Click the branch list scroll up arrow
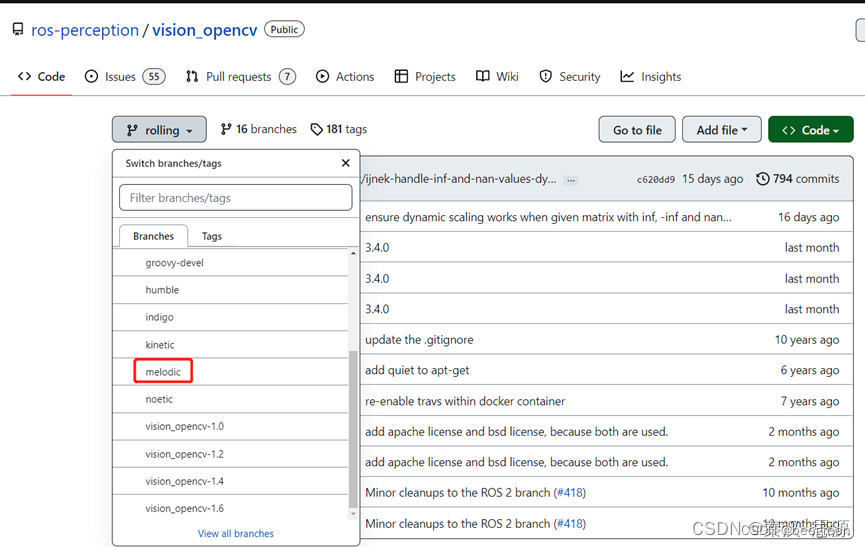 click(353, 253)
